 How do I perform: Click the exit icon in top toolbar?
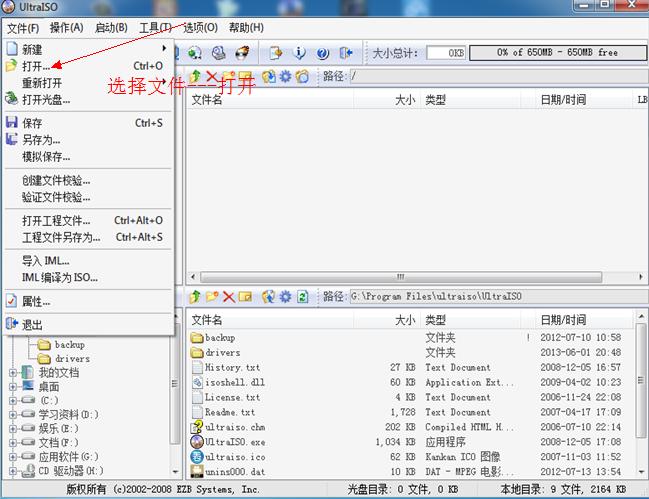coord(346,53)
